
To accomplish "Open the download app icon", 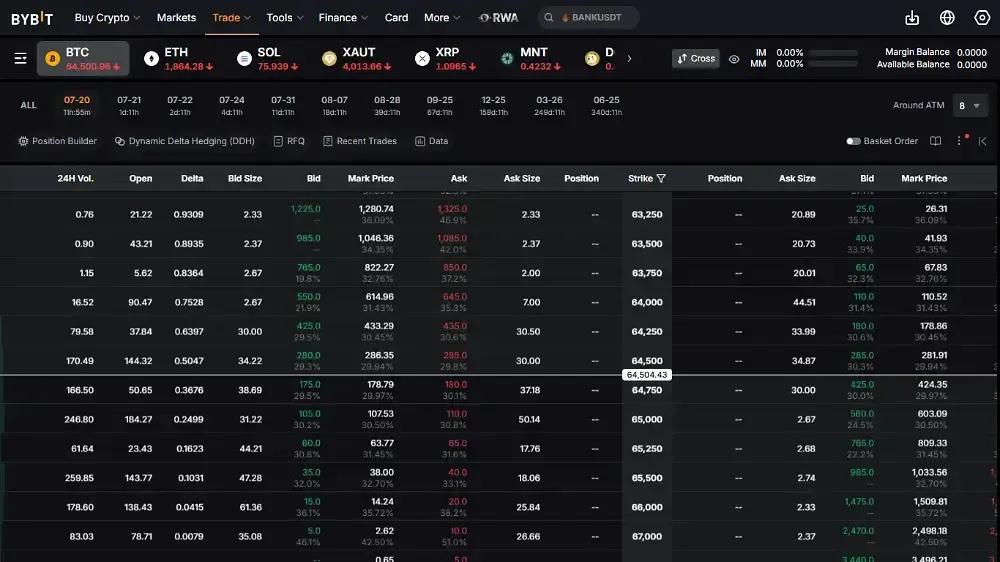I will pos(912,18).
